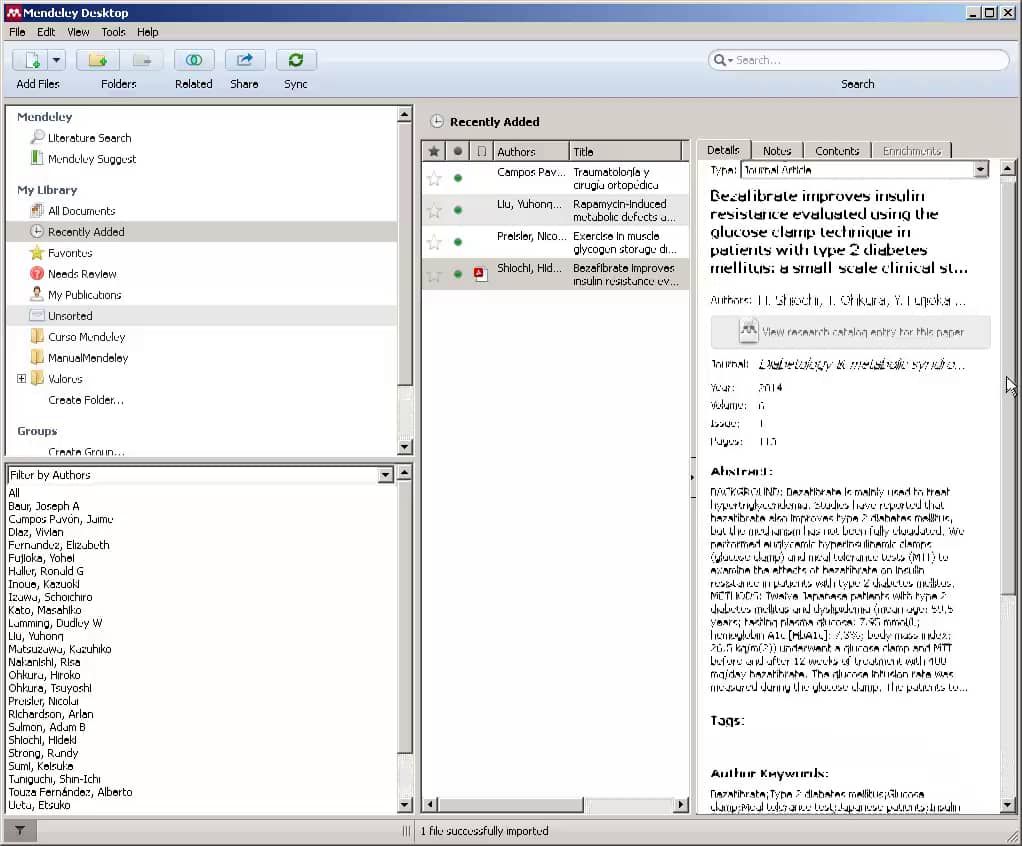This screenshot has height=846, width=1022.
Task: Open the search options magnifier dropdown
Action: pyautogui.click(x=723, y=60)
